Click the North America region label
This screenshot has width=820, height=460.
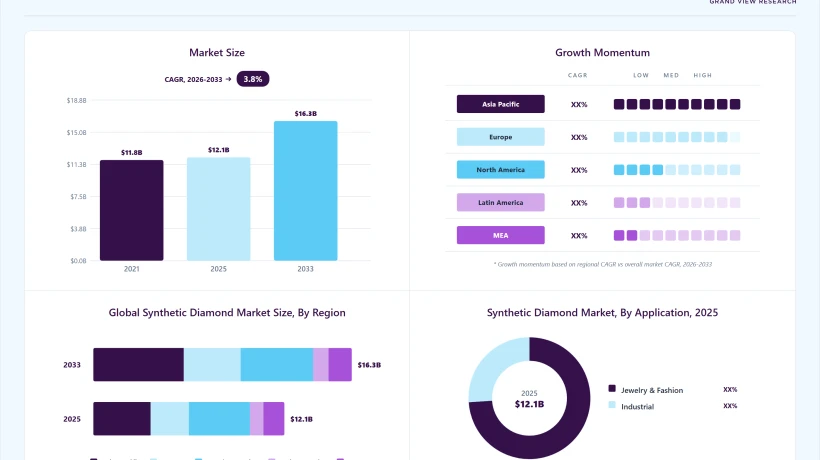point(500,170)
